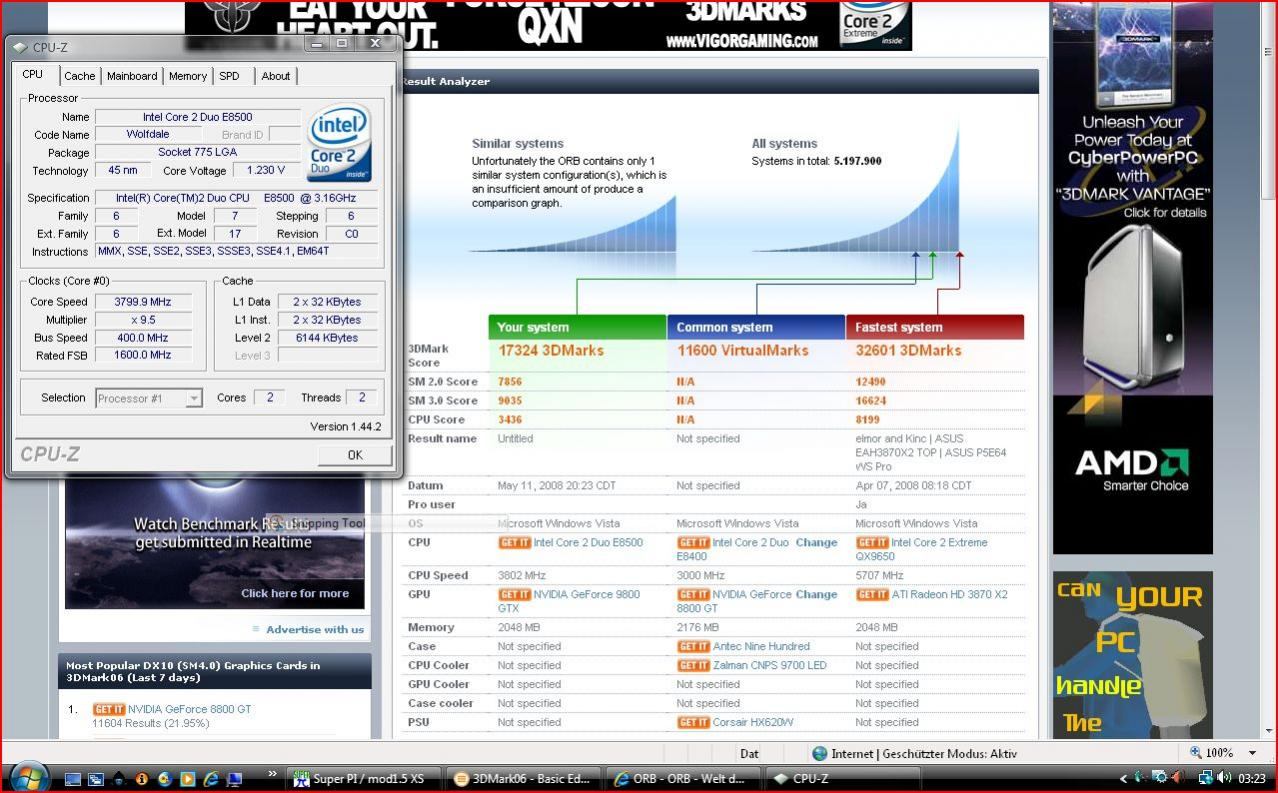The height and width of the screenshot is (793, 1278).
Task: Click the OK button in CPU-Z
Action: coord(355,455)
